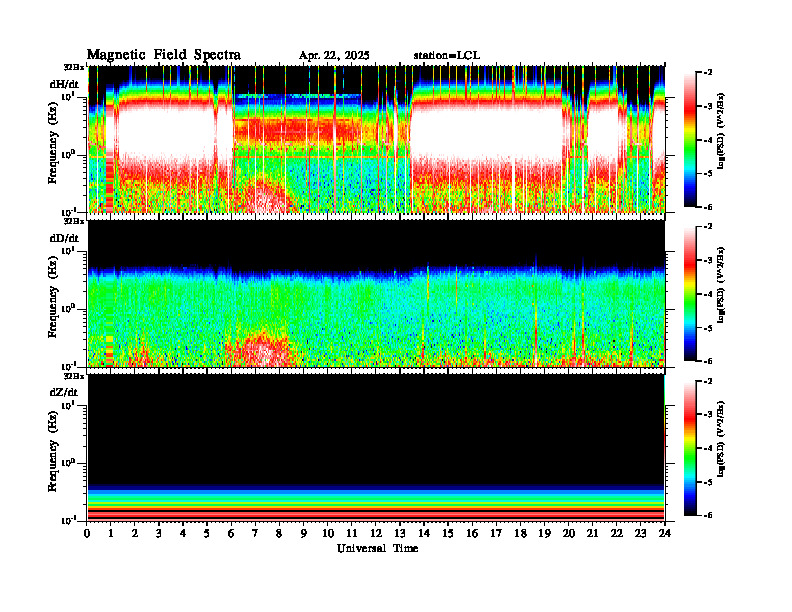Click the "0" hour tick label
This screenshot has width=792, height=612.
pyautogui.click(x=87, y=533)
